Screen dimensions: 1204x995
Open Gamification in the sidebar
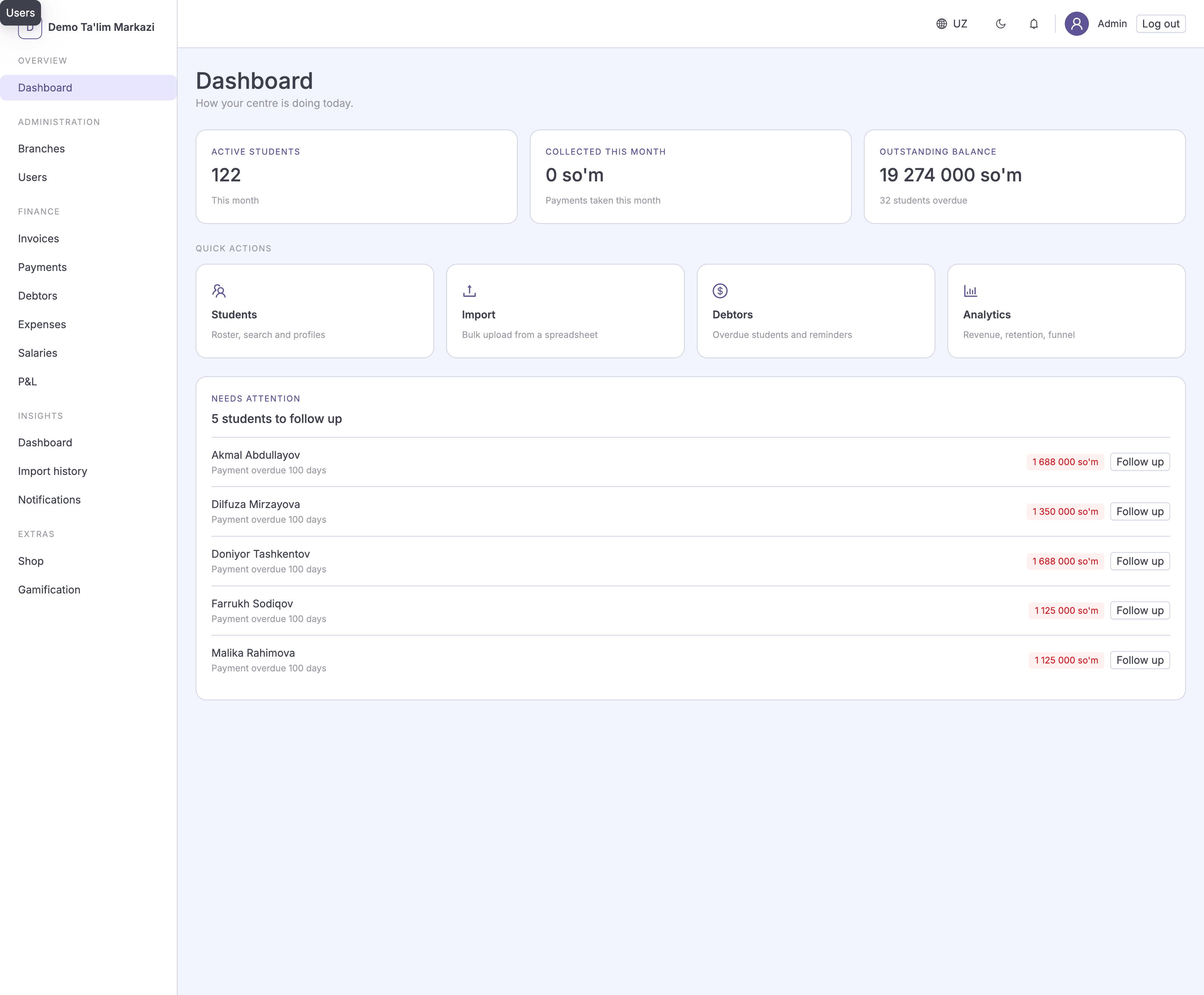88,590
